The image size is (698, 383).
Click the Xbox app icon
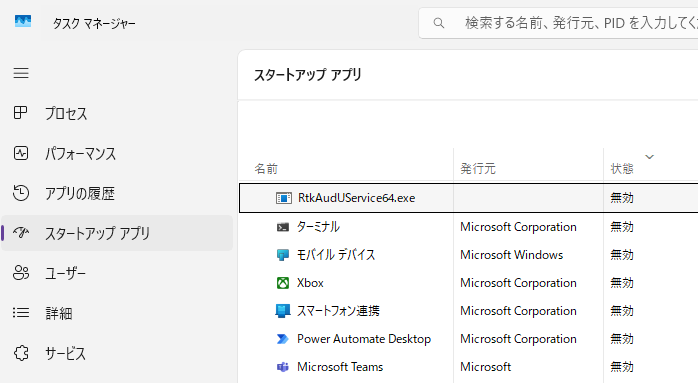click(283, 283)
